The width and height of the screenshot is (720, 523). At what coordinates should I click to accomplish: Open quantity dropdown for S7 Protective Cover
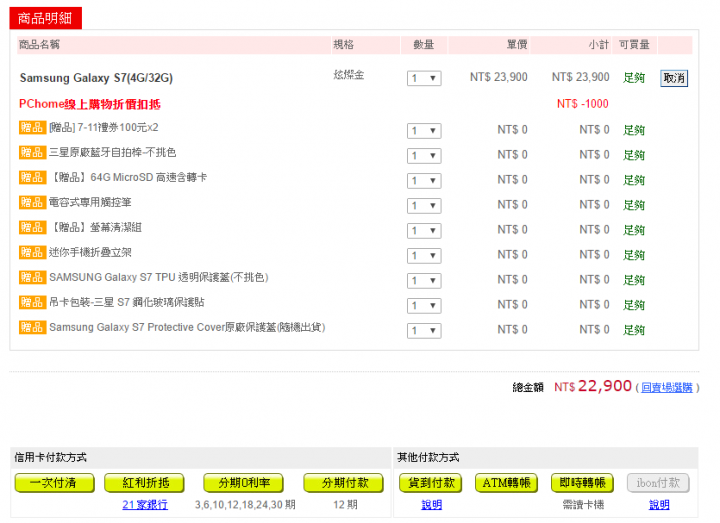click(424, 331)
